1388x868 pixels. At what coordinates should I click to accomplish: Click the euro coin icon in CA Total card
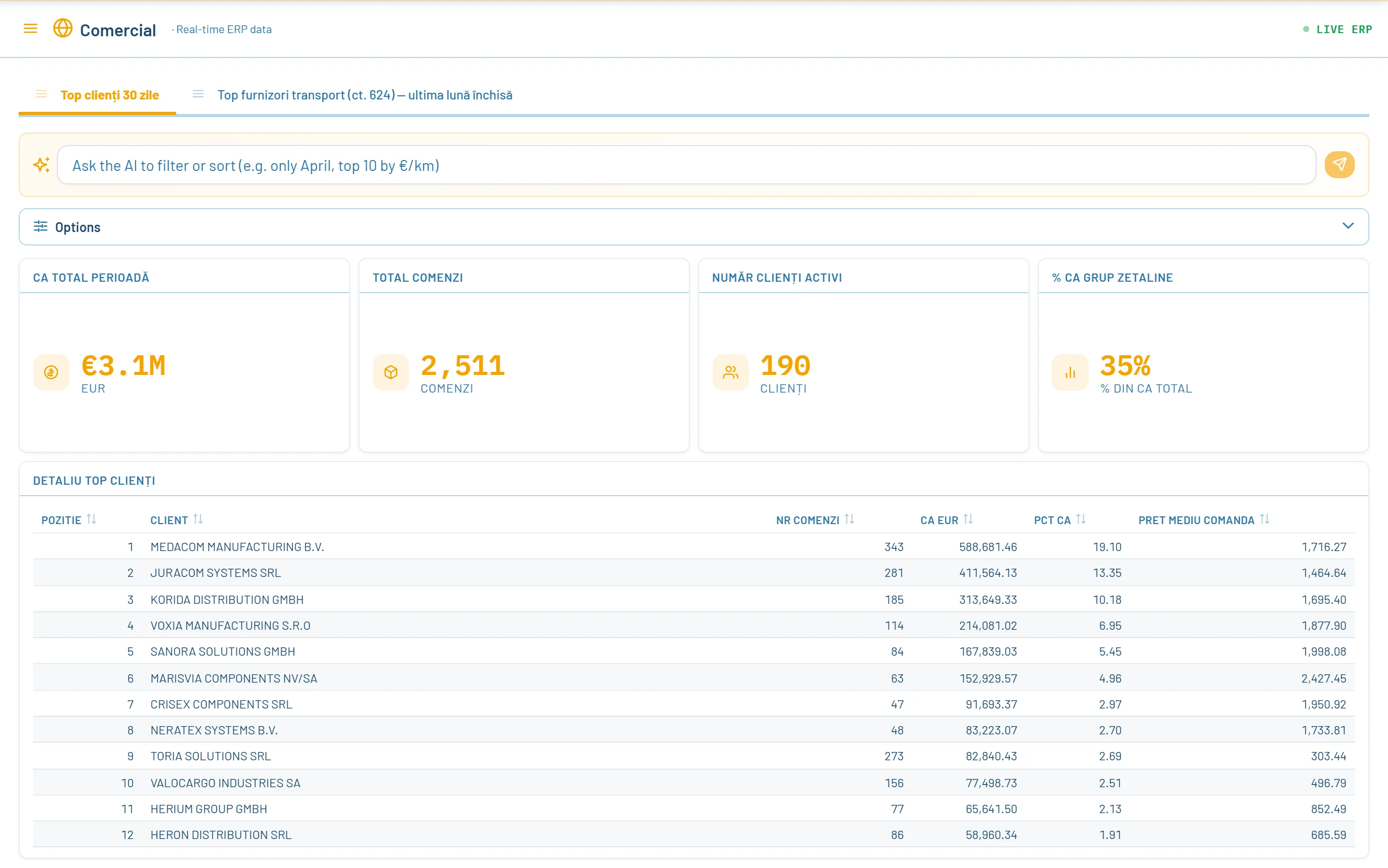click(51, 372)
